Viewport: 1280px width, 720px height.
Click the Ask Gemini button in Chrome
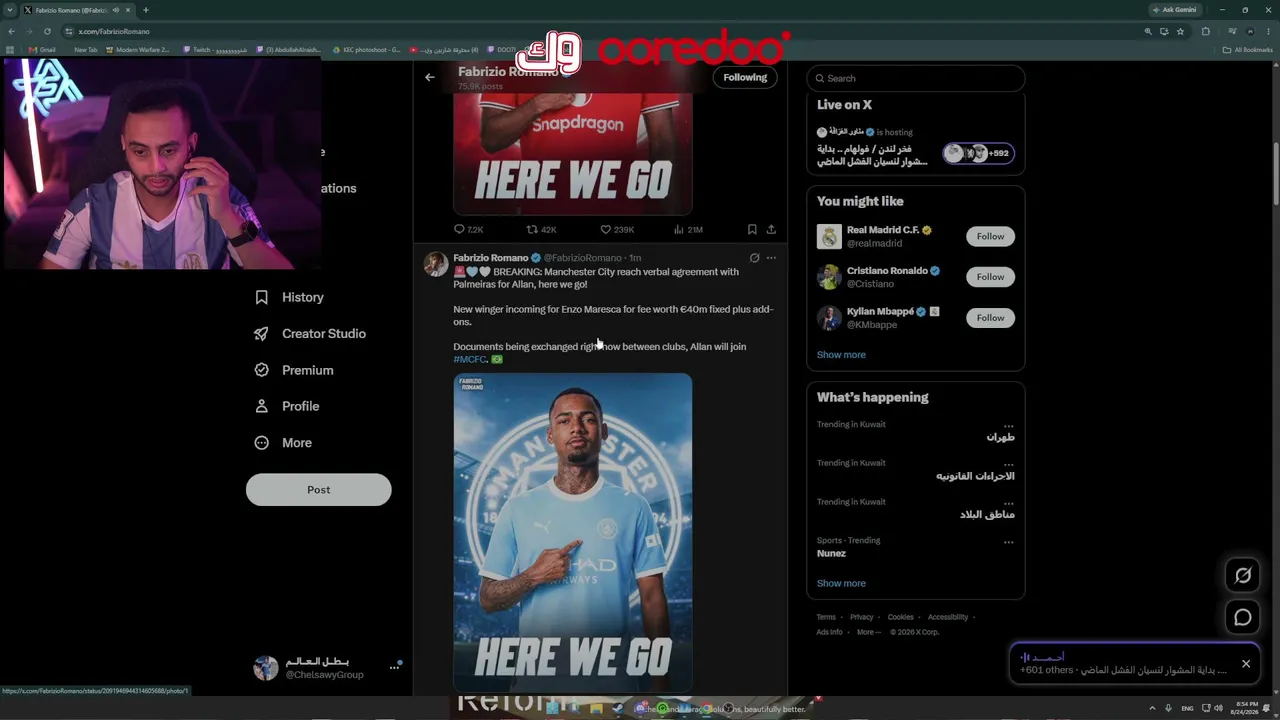coord(1175,10)
